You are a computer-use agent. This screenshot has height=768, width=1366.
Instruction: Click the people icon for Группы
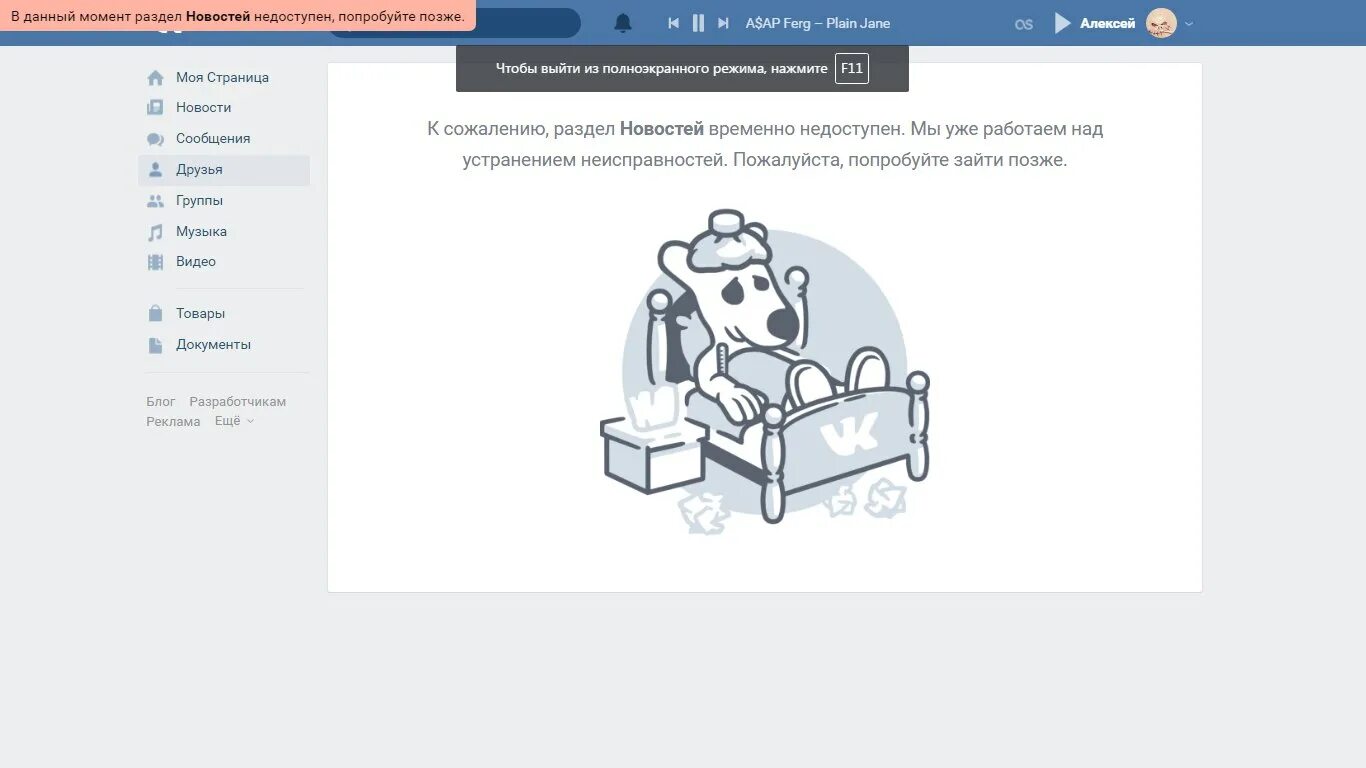(155, 201)
